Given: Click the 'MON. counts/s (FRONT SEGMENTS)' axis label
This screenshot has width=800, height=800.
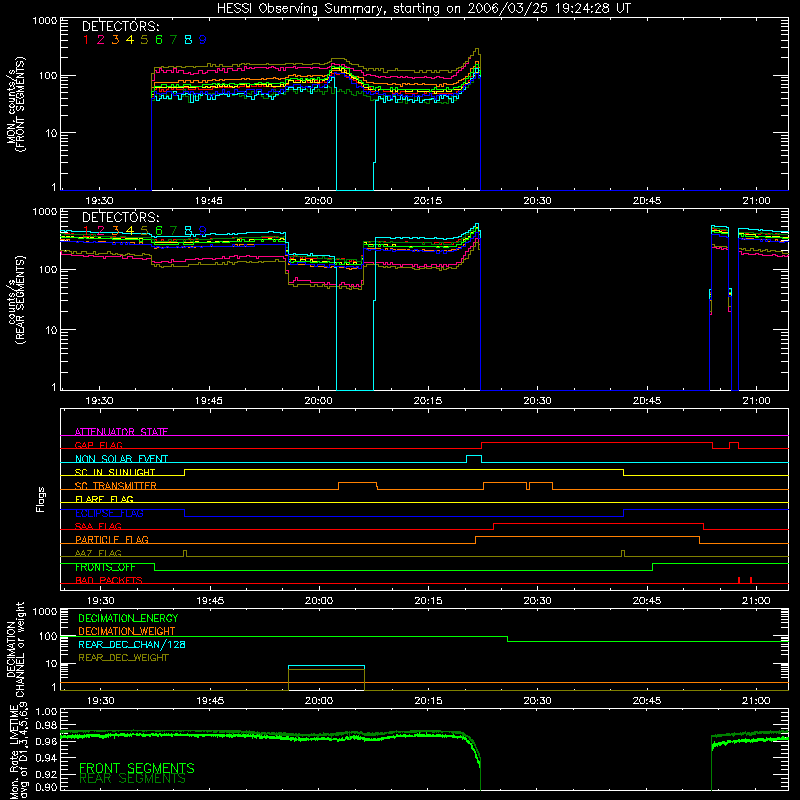Looking at the screenshot, I should click(15, 104).
